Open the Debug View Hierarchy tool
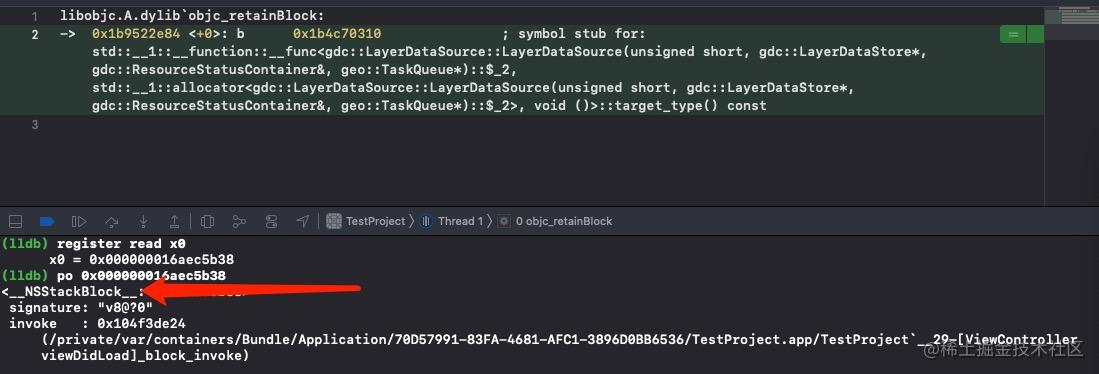 point(207,221)
